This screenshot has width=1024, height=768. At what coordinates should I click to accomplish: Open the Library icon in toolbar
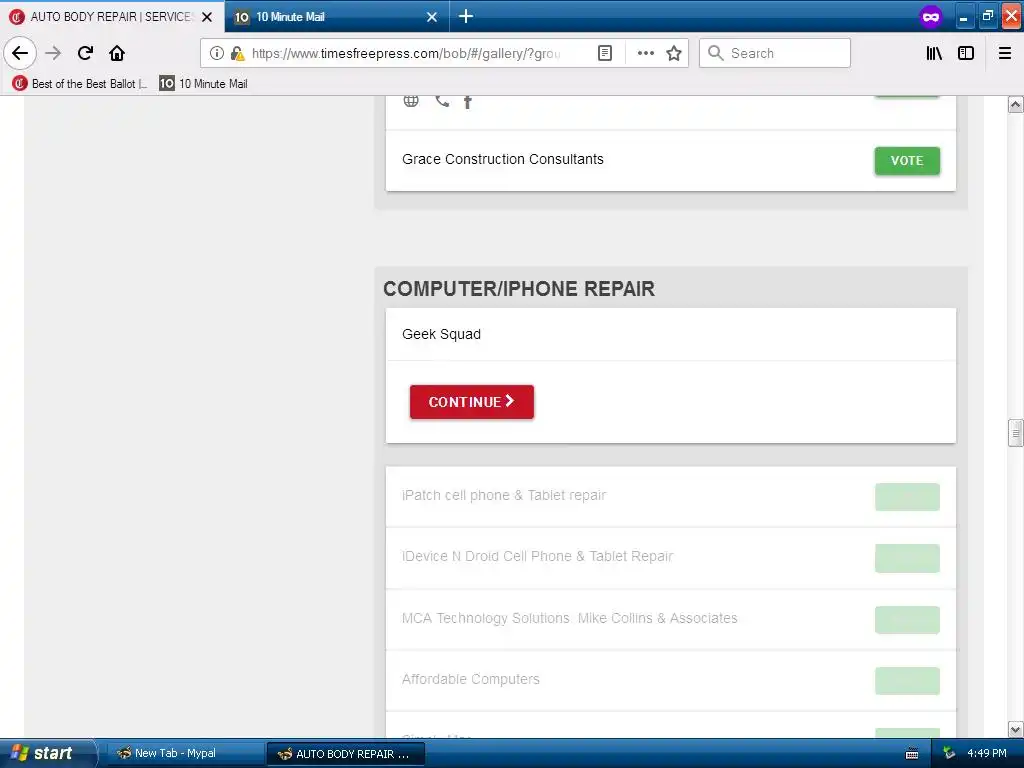(934, 53)
